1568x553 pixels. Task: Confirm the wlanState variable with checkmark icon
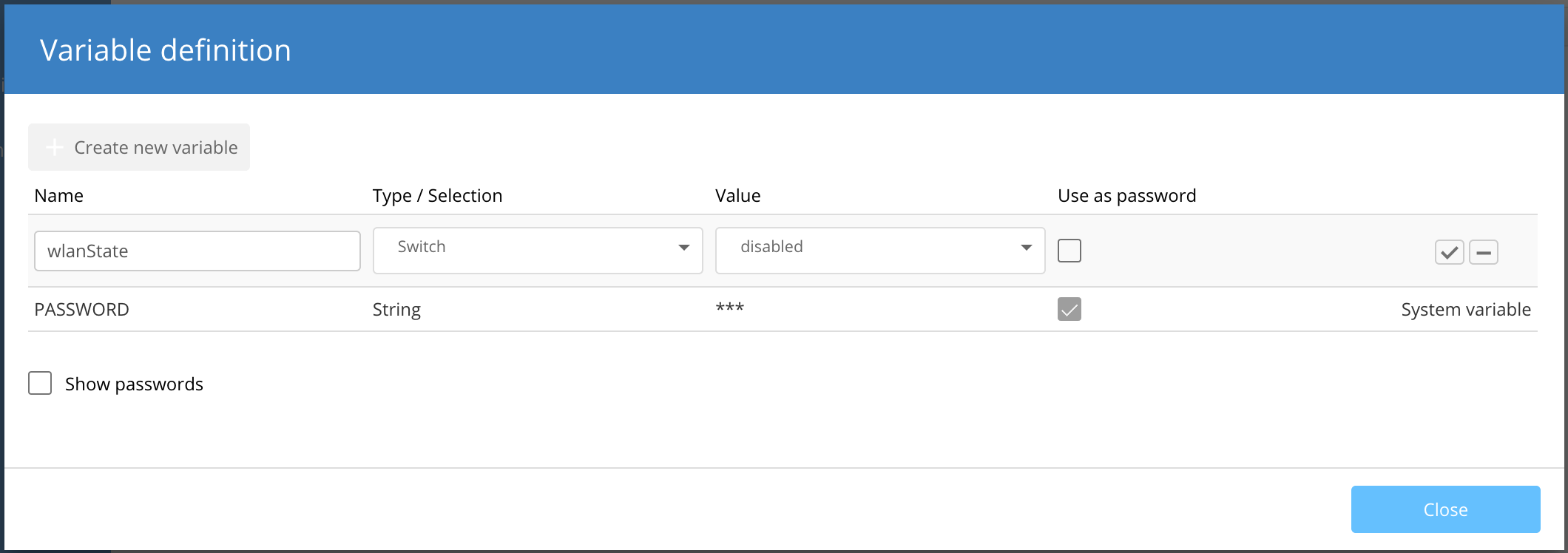pyautogui.click(x=1449, y=252)
